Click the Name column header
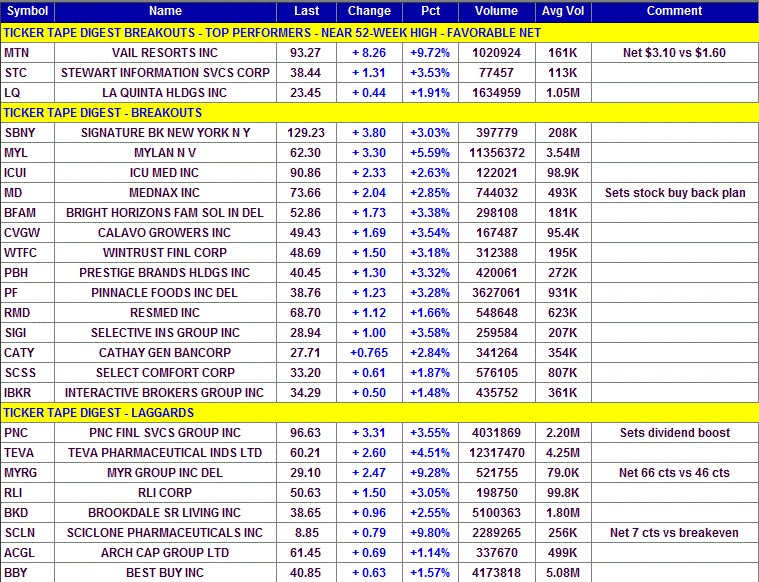The image size is (759, 582). [165, 11]
